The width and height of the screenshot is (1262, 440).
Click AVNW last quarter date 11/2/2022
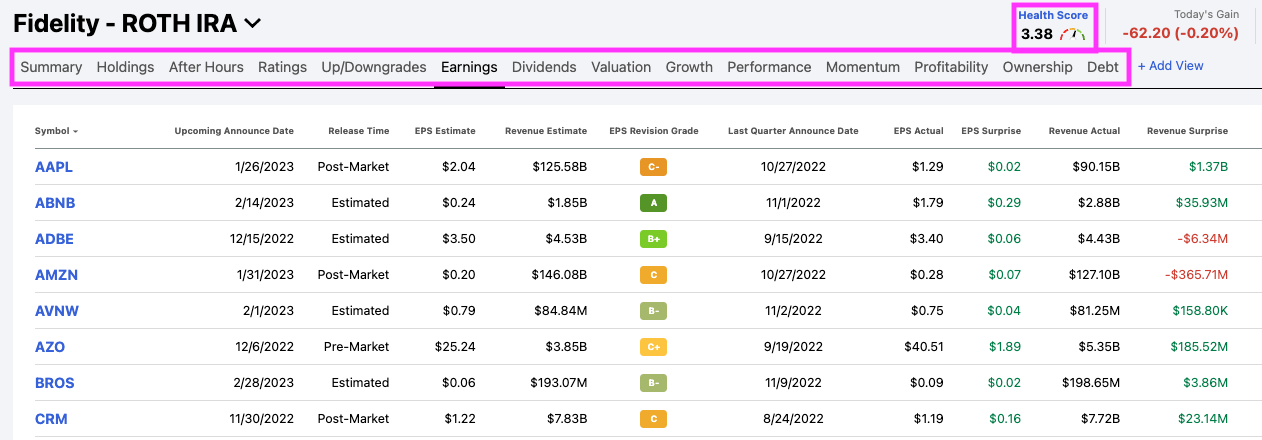793,311
